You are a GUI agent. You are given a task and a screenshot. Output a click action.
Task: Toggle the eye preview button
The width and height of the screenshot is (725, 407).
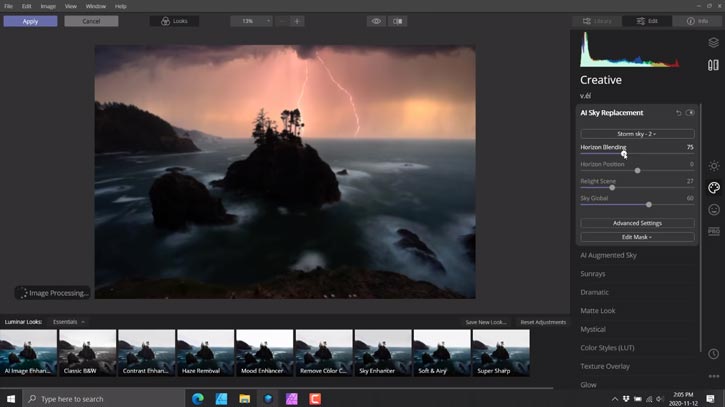pos(376,21)
